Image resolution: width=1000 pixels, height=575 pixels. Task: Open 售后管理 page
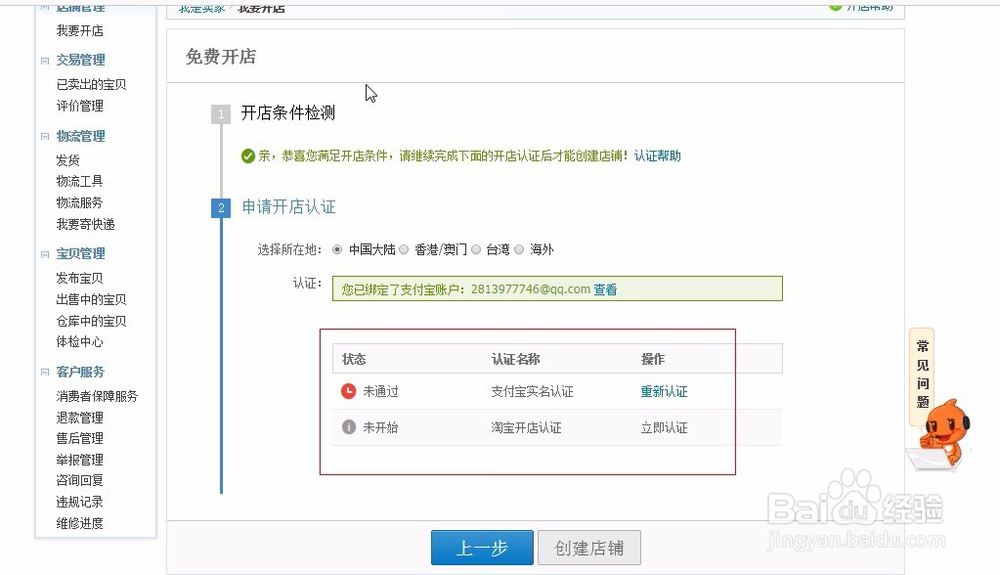80,439
